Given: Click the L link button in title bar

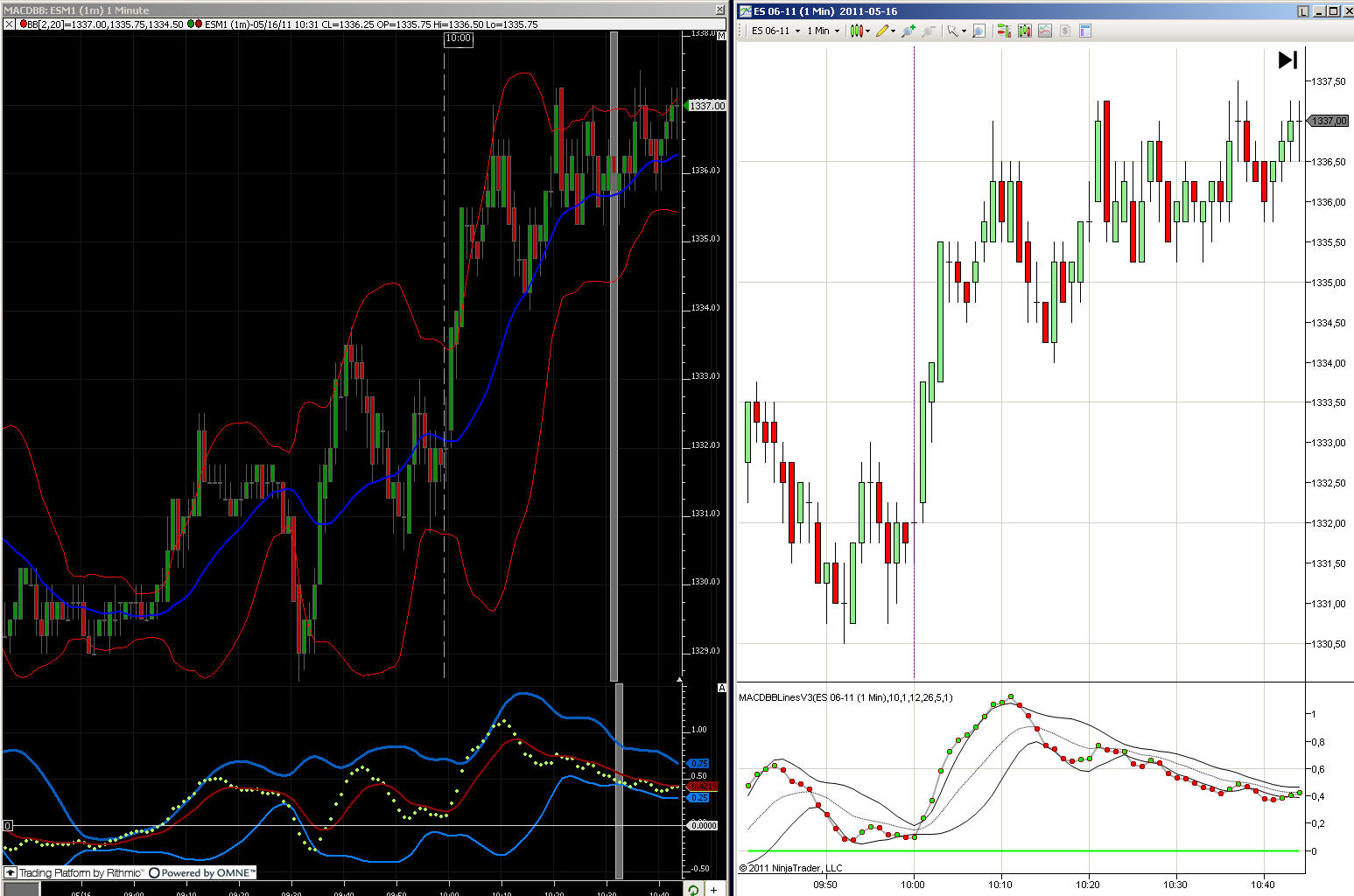Looking at the screenshot, I should coord(1302,11).
